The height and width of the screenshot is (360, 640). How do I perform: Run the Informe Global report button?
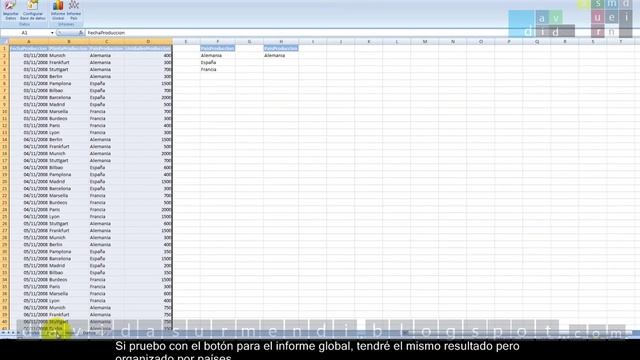58,10
